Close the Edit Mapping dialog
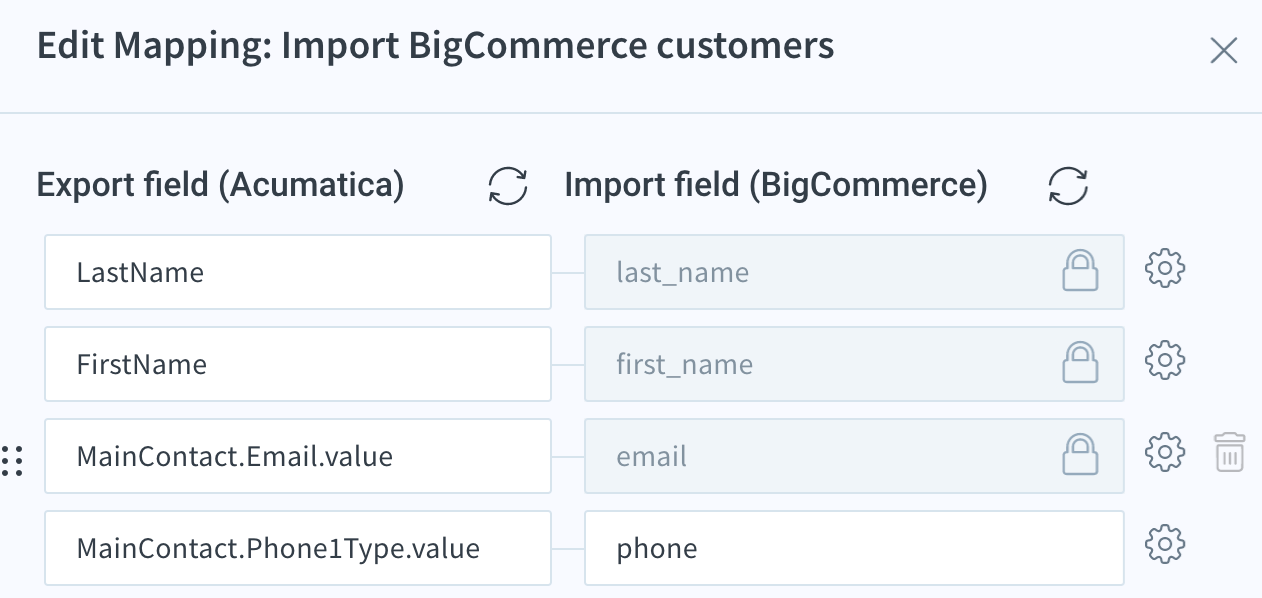 click(1224, 50)
